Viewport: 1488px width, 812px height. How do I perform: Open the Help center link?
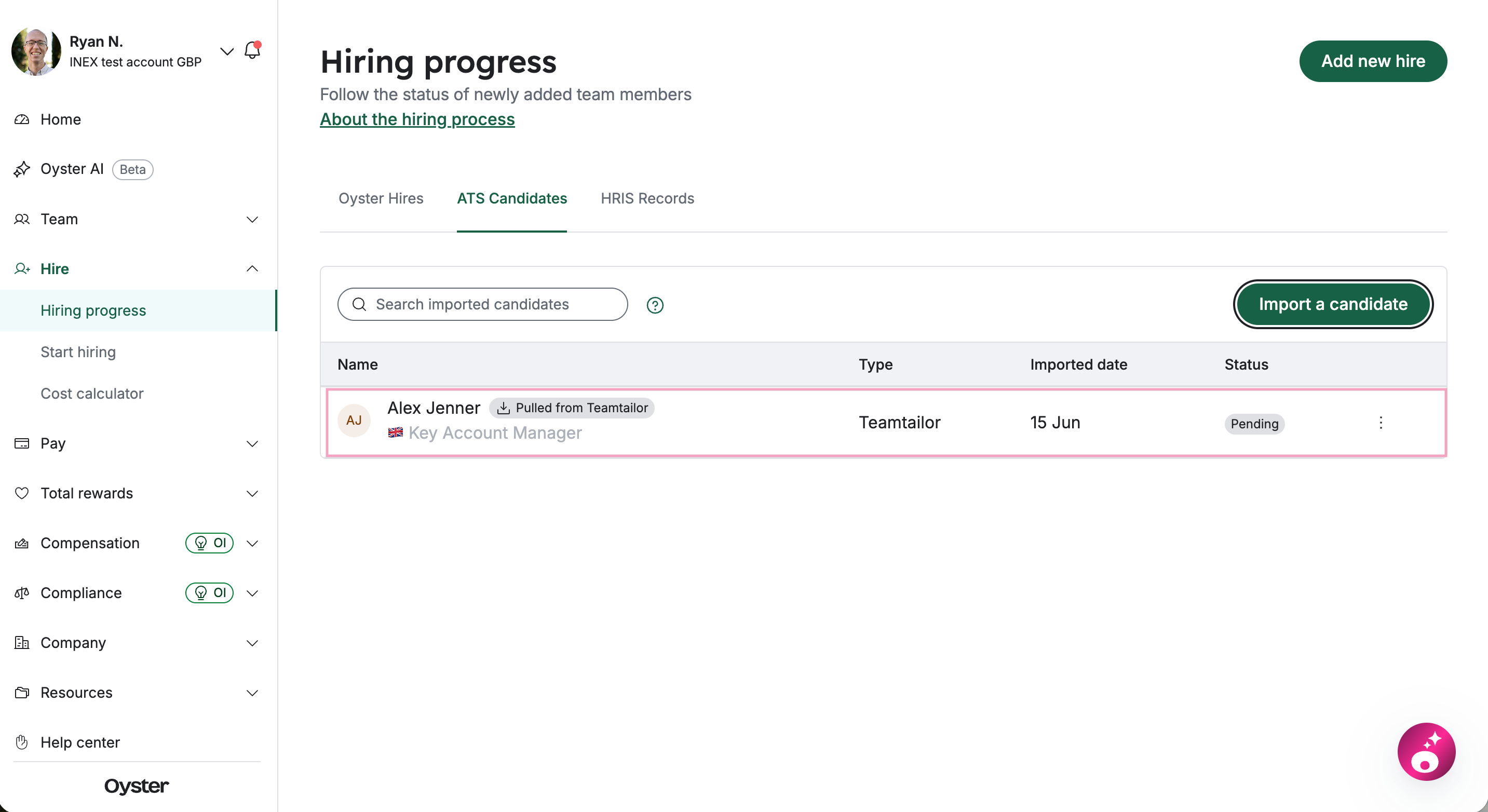(80, 742)
